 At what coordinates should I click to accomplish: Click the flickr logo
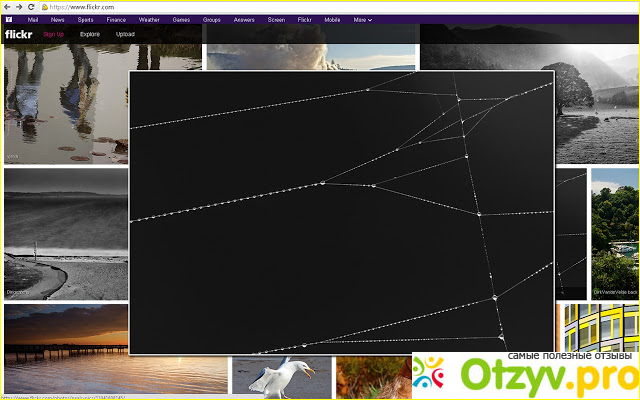(20, 34)
